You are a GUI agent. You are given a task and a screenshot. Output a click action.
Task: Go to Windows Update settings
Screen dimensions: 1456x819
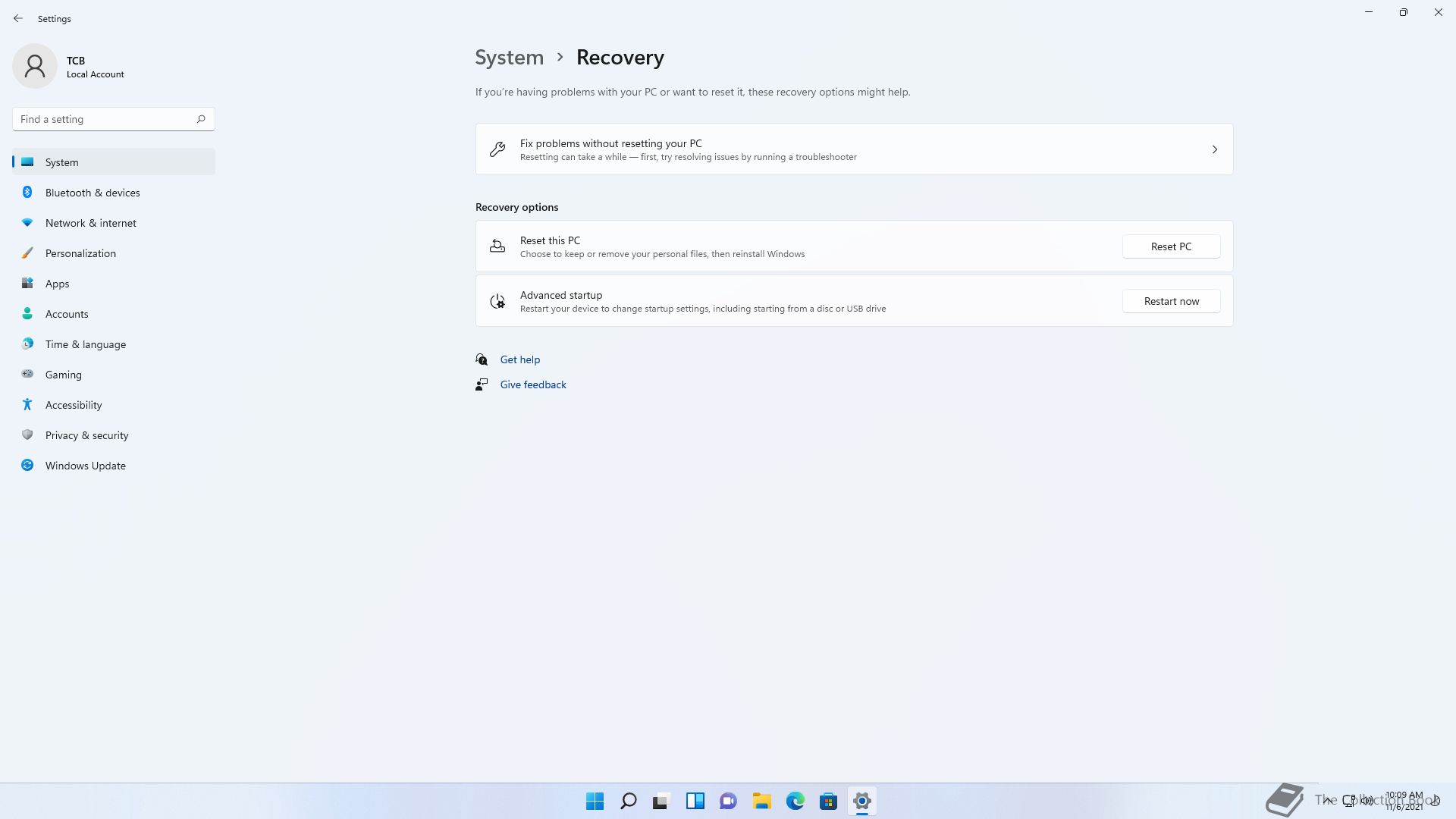[114, 465]
